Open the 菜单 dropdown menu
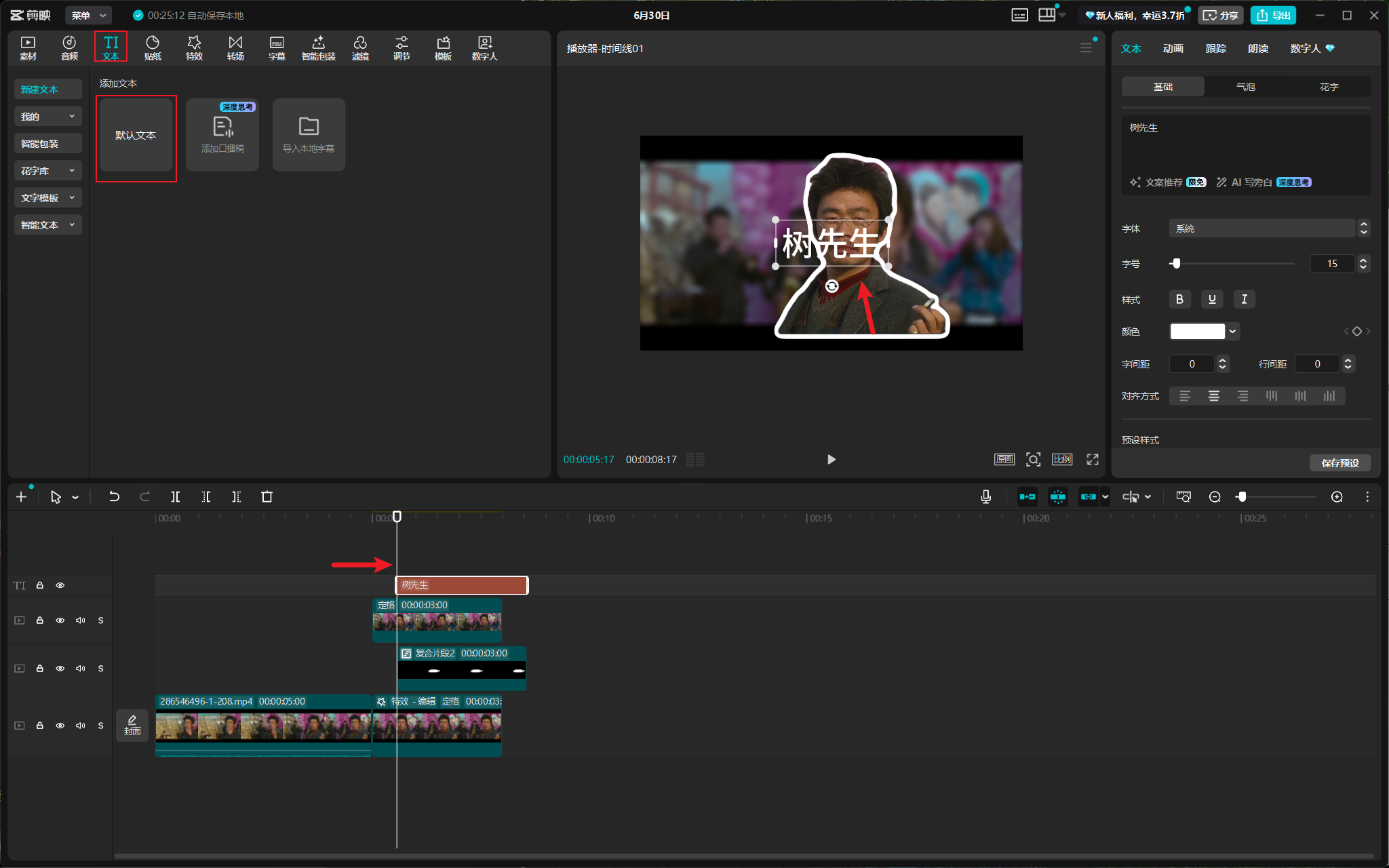Image resolution: width=1389 pixels, height=868 pixels. pyautogui.click(x=90, y=15)
